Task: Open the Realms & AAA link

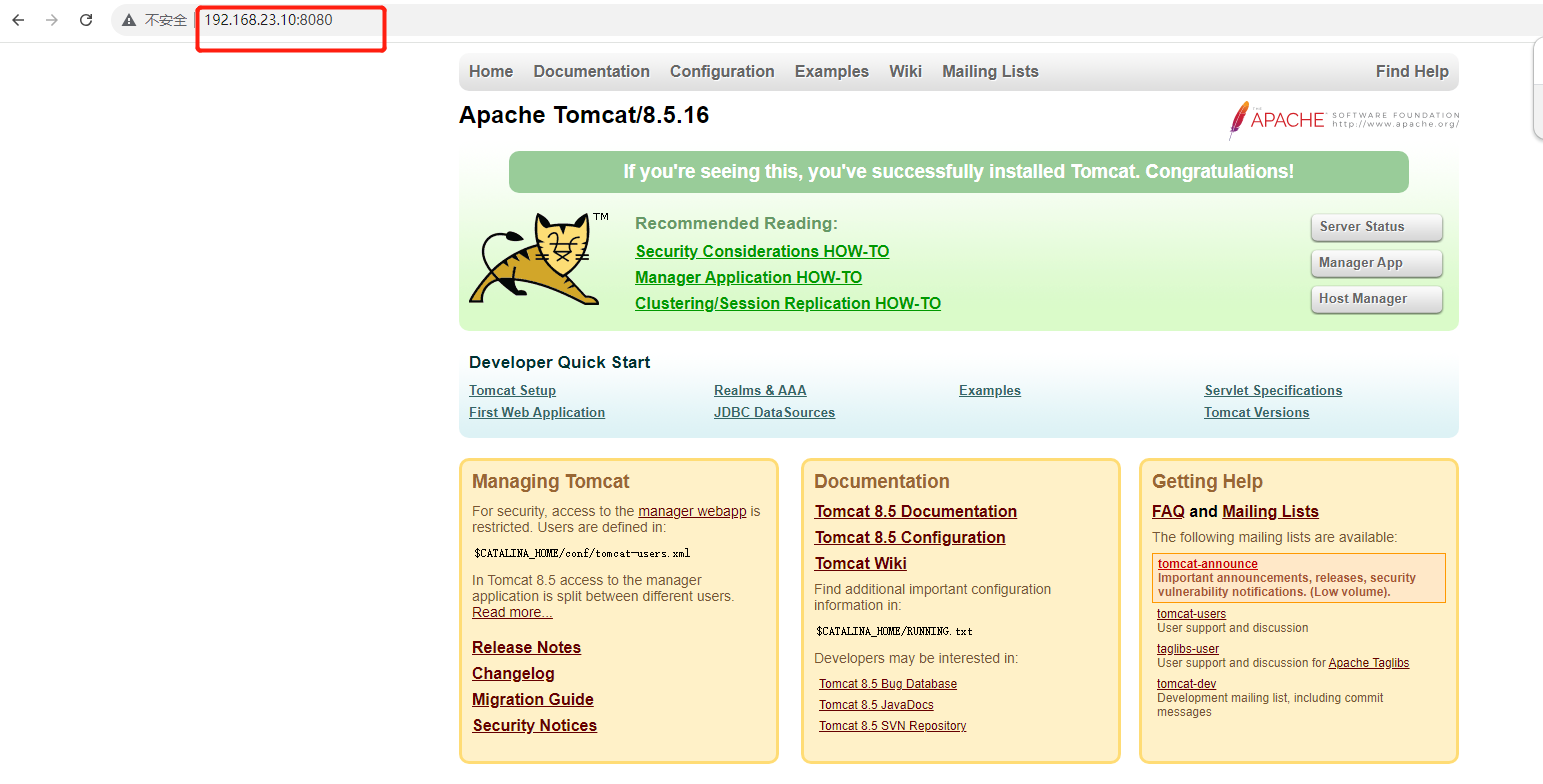Action: click(x=760, y=391)
